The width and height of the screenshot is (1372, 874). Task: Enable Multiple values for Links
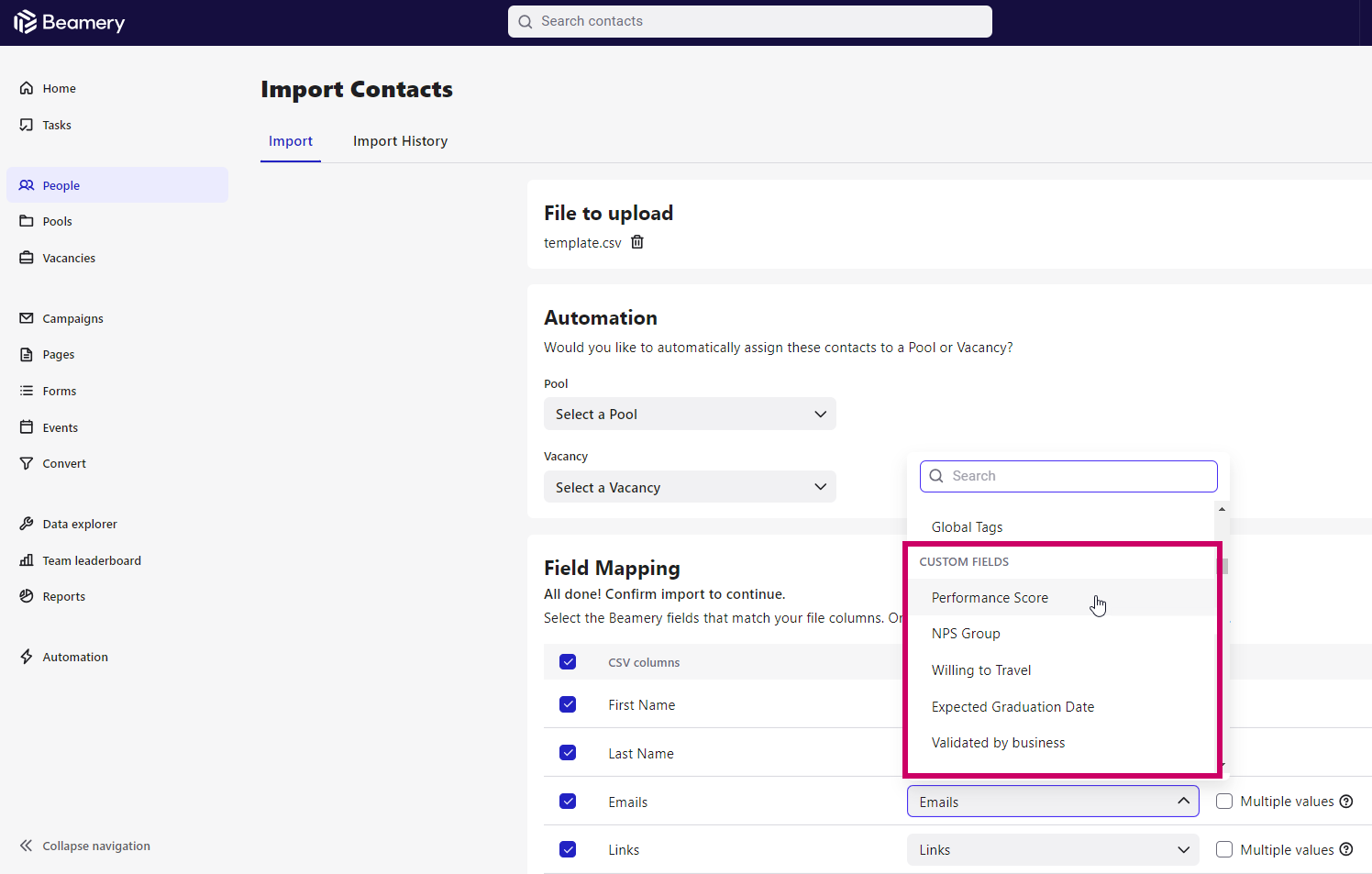coord(1224,849)
